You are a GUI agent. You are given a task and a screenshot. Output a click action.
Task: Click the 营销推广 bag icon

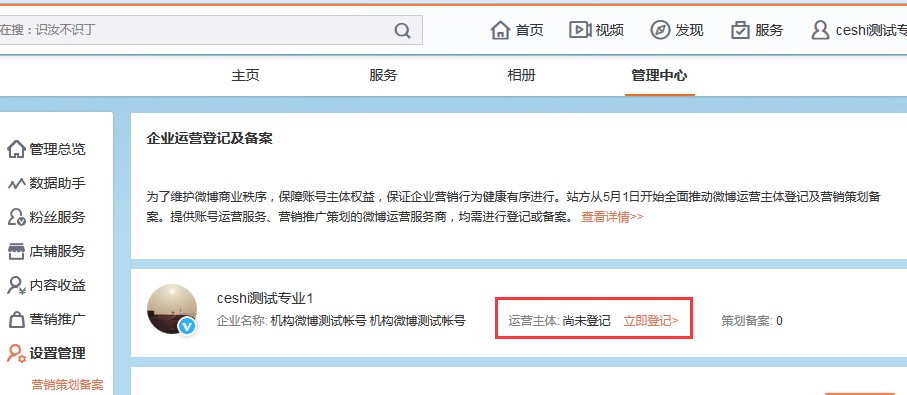pos(16,319)
